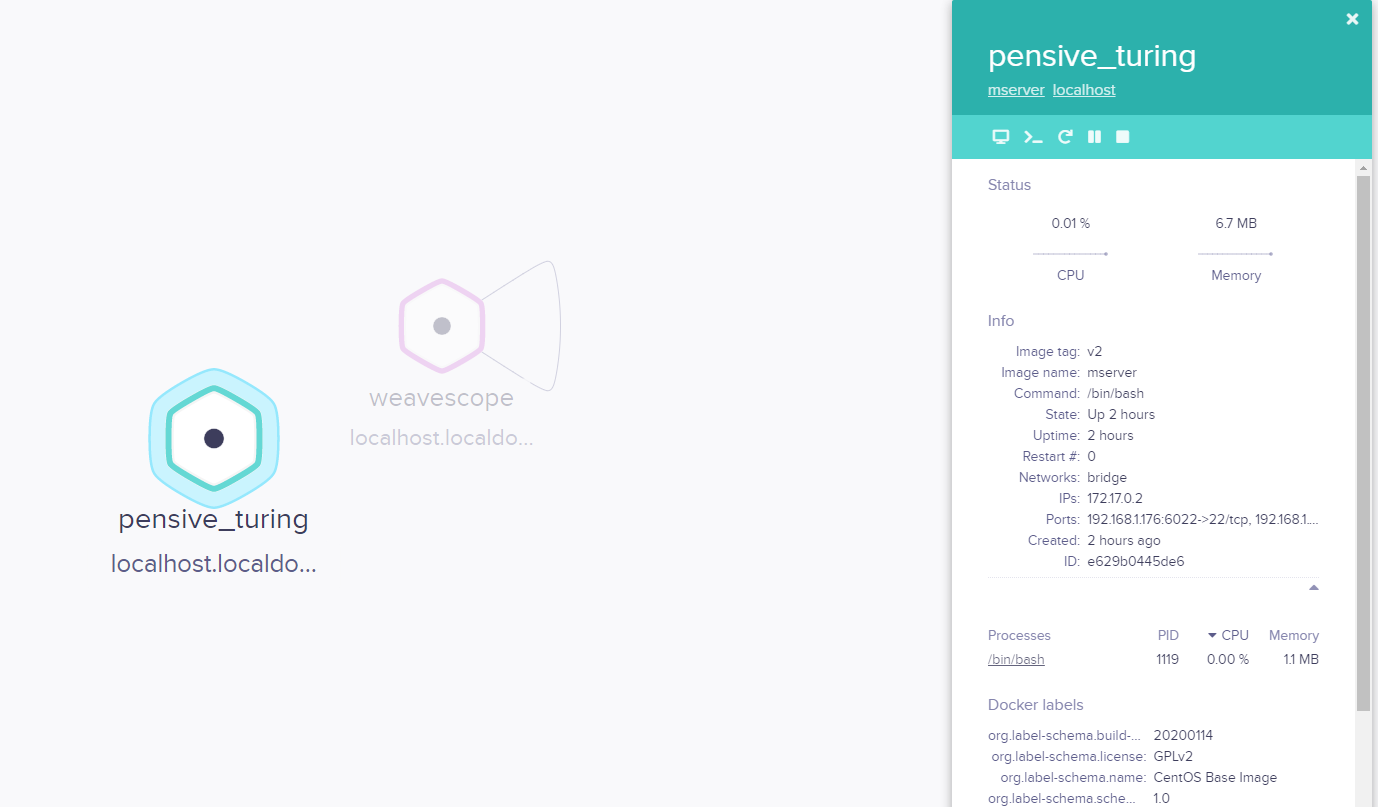Restart the container with the reload icon
This screenshot has height=807, width=1378.
(x=1066, y=137)
